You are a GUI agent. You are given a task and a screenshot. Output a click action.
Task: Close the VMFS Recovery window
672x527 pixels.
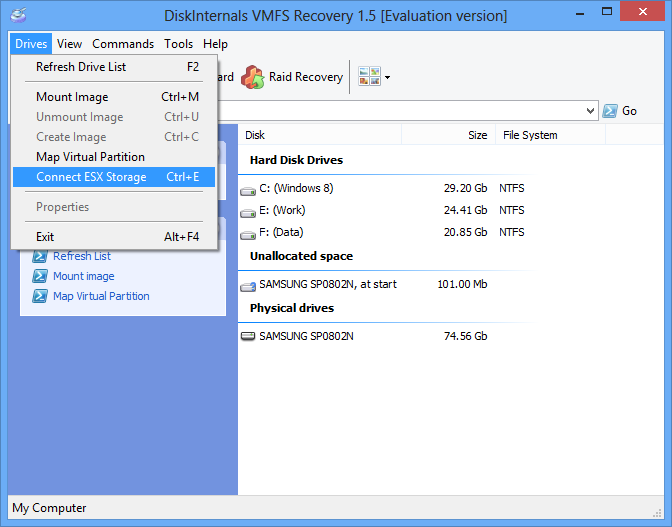[642, 12]
